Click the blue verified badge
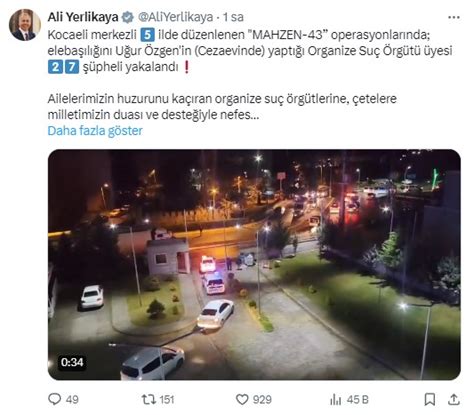474x415 pixels. [127, 17]
